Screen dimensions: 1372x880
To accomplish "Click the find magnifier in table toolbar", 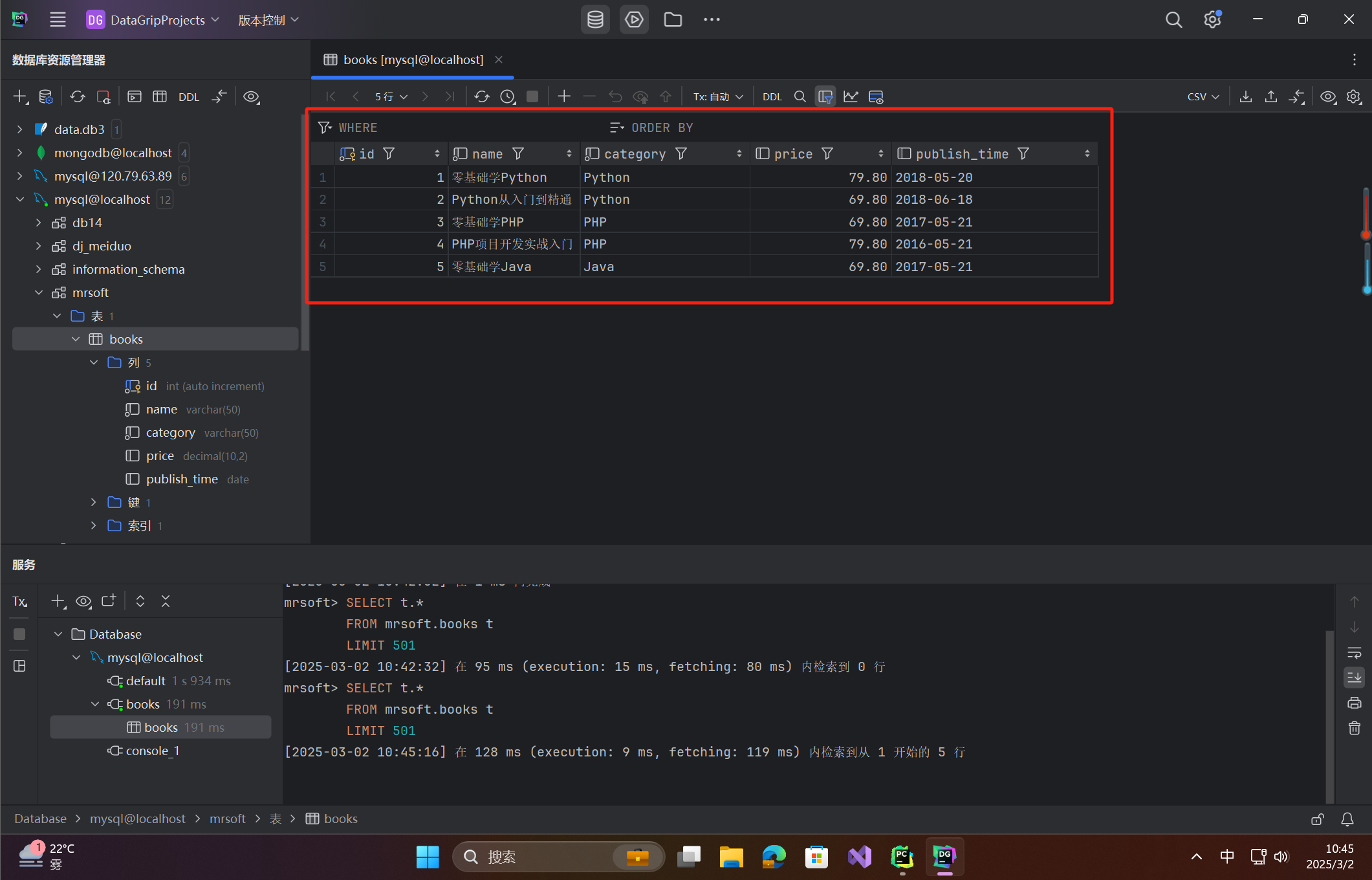I will pyautogui.click(x=800, y=96).
